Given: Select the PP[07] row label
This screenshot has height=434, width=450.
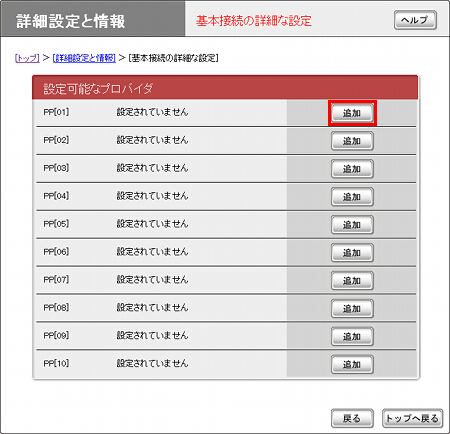Looking at the screenshot, I should pos(56,279).
